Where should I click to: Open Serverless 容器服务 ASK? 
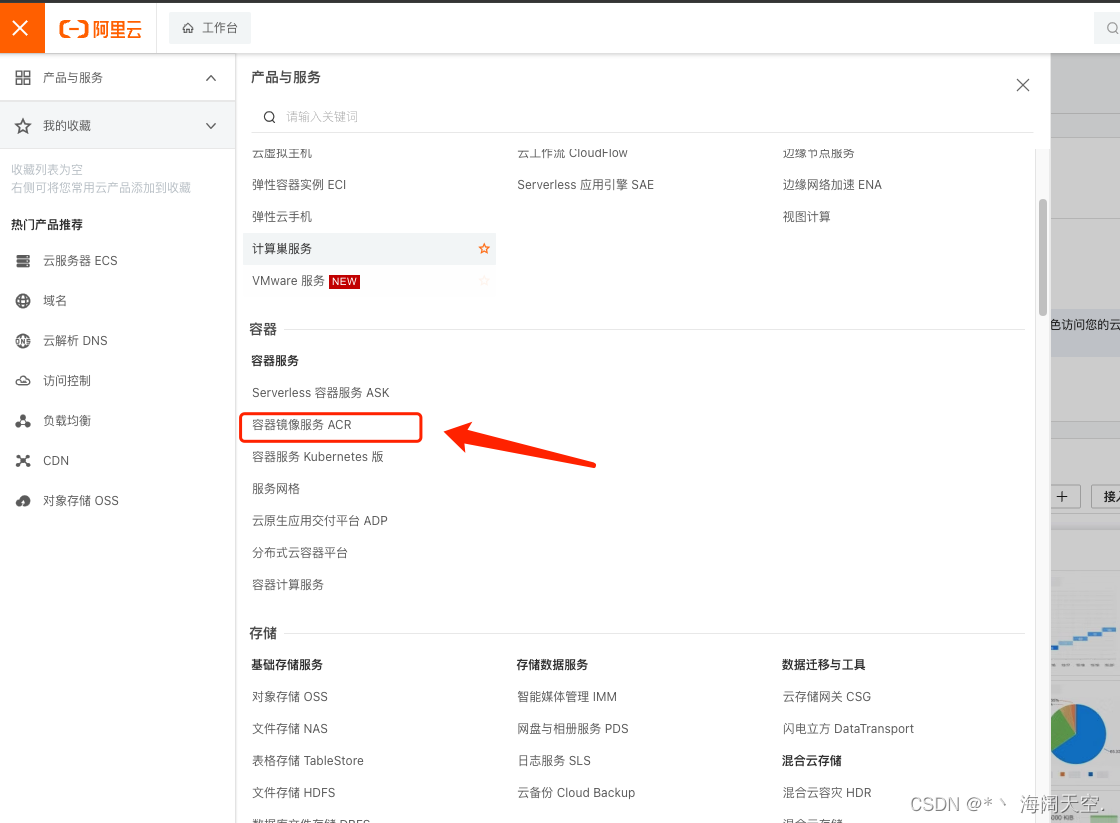(320, 393)
